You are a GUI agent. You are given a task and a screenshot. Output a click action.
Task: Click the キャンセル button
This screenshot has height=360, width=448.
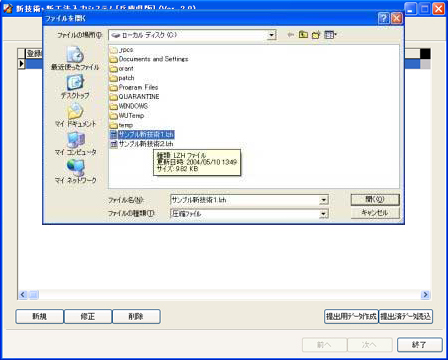click(x=375, y=213)
